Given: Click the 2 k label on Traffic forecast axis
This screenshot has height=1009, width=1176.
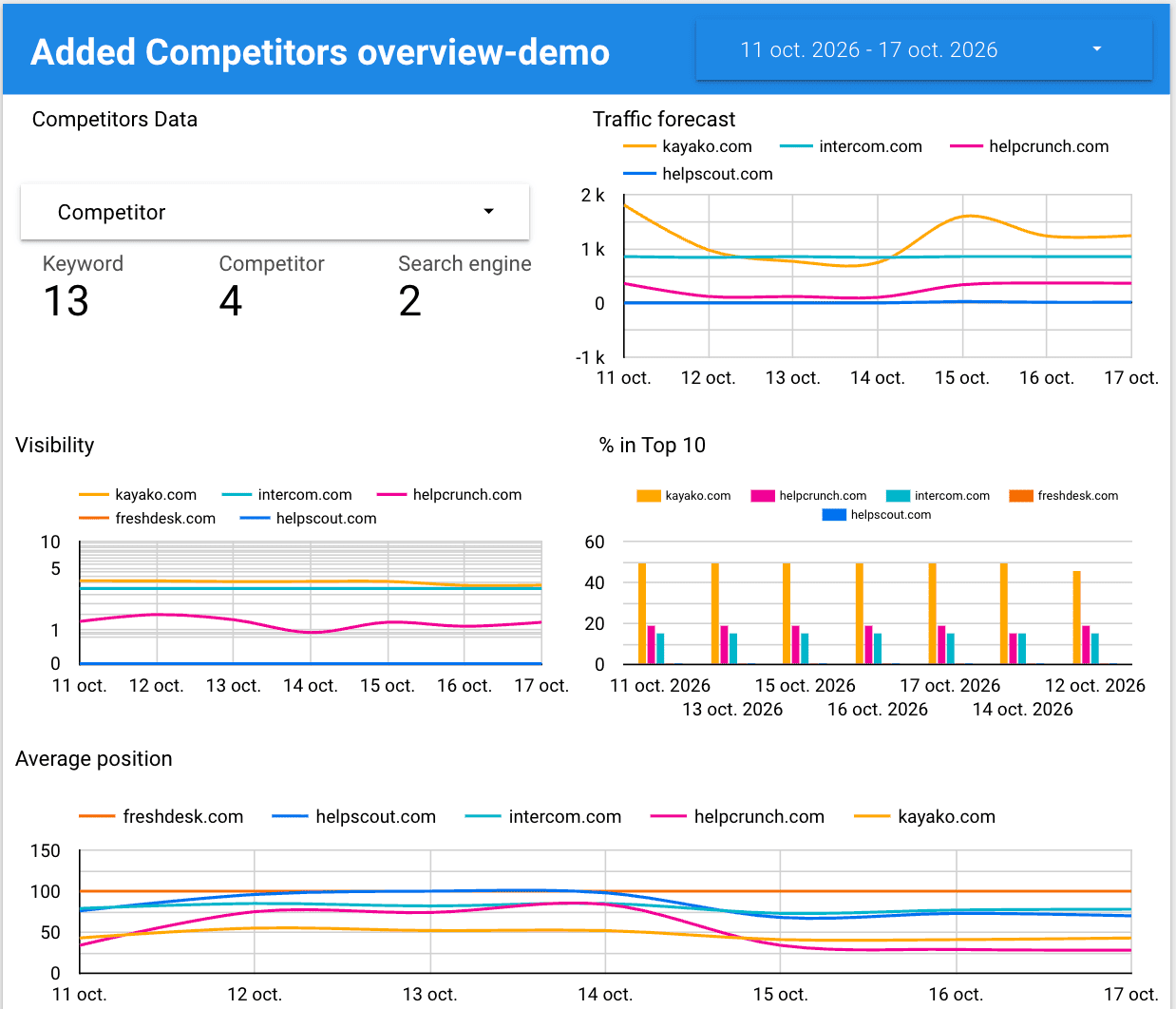Looking at the screenshot, I should tap(593, 196).
